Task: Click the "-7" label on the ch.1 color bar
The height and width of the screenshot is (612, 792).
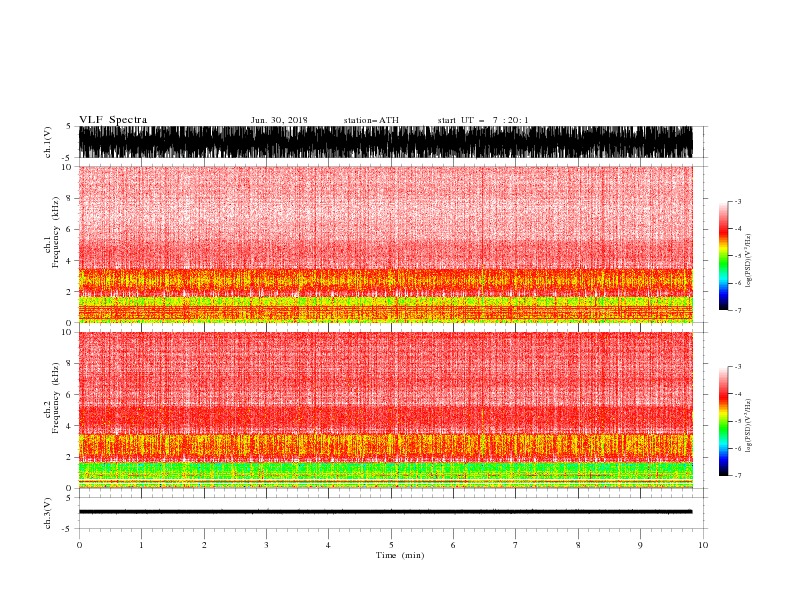Action: click(737, 310)
